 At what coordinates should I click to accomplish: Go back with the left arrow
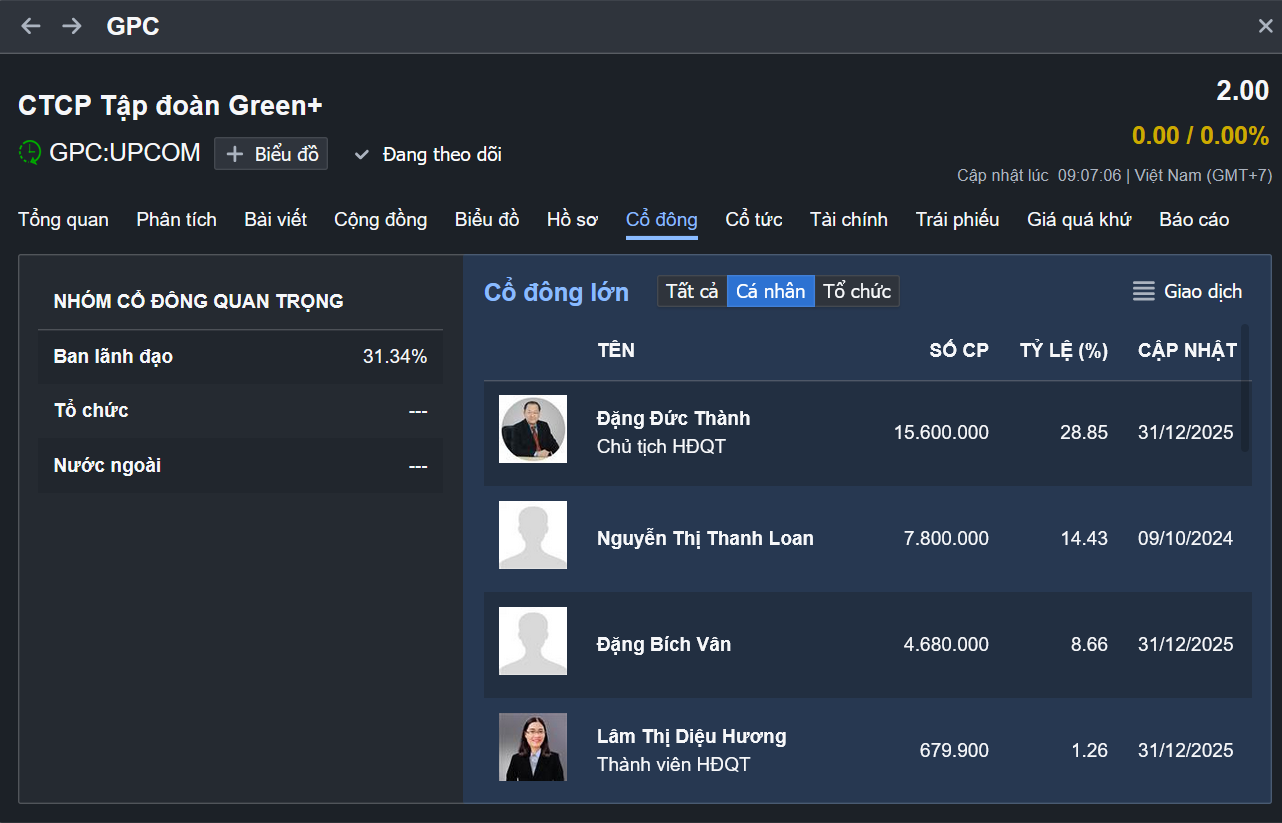point(31,26)
